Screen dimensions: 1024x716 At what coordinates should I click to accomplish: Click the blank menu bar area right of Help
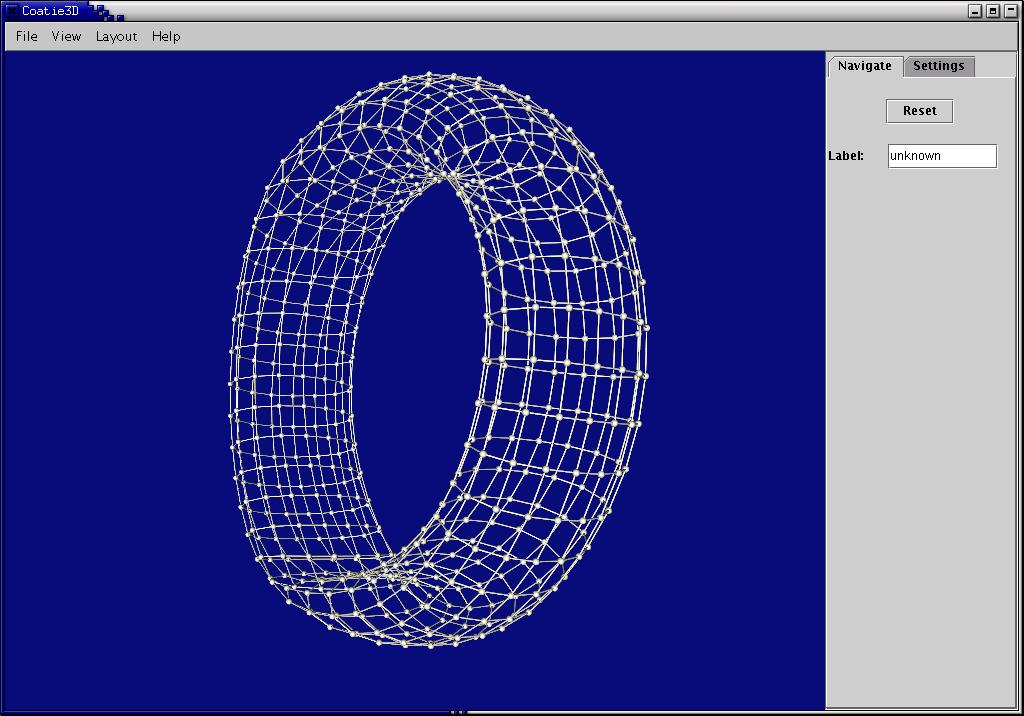click(x=500, y=36)
